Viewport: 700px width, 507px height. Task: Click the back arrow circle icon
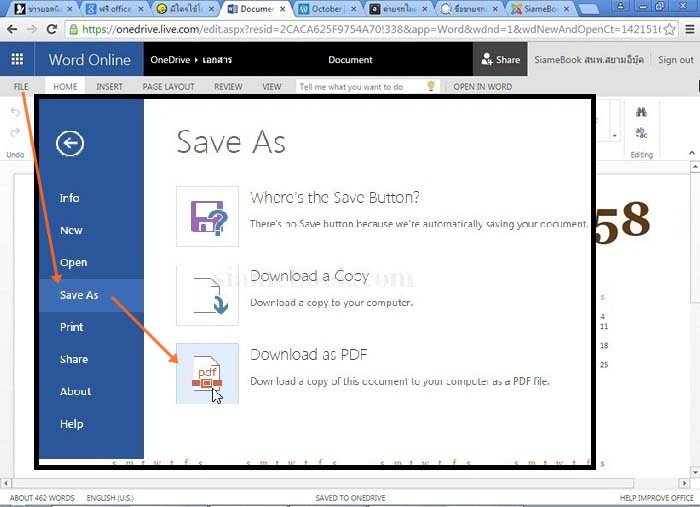click(70, 143)
